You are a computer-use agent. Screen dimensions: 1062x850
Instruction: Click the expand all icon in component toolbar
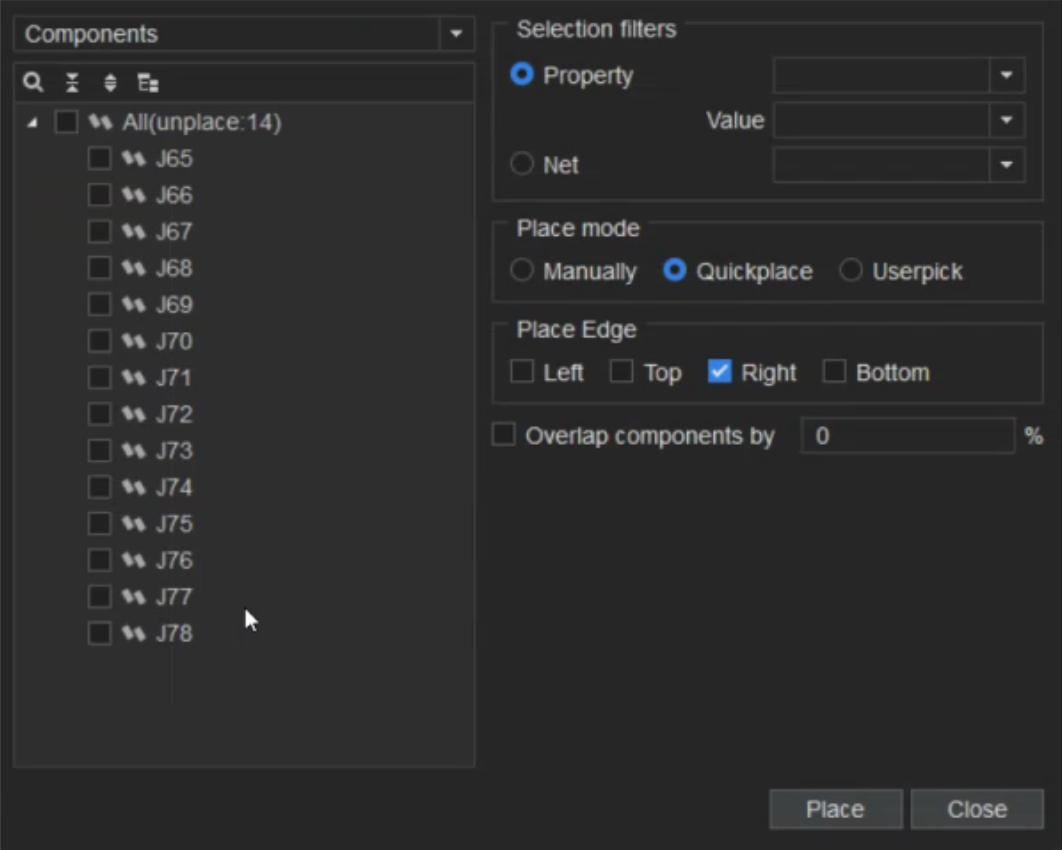(110, 83)
